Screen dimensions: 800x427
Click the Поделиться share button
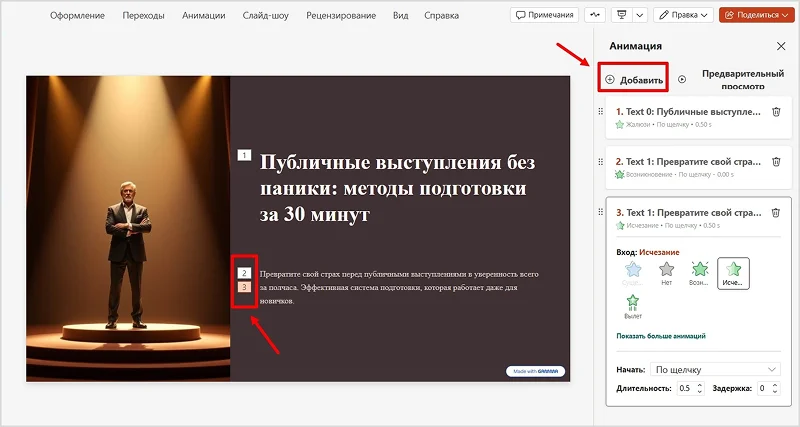click(x=757, y=15)
